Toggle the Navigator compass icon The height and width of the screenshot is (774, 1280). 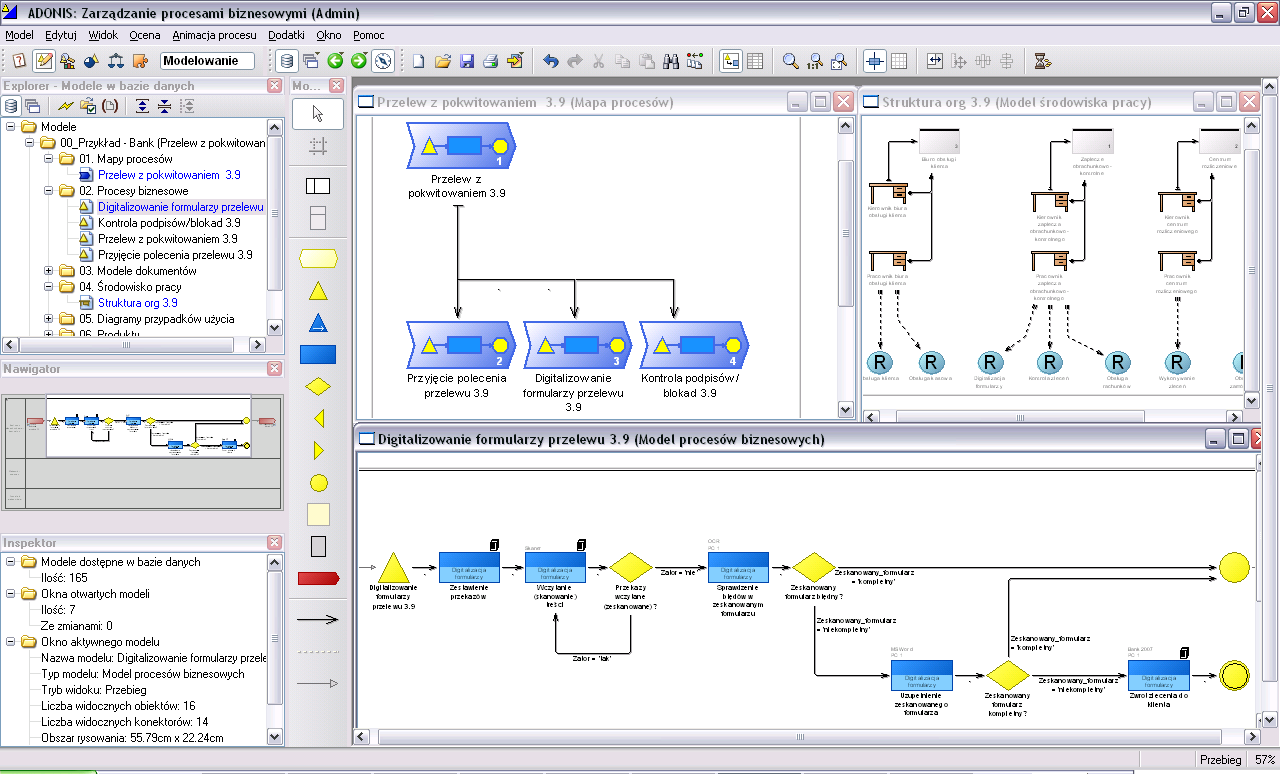point(383,61)
